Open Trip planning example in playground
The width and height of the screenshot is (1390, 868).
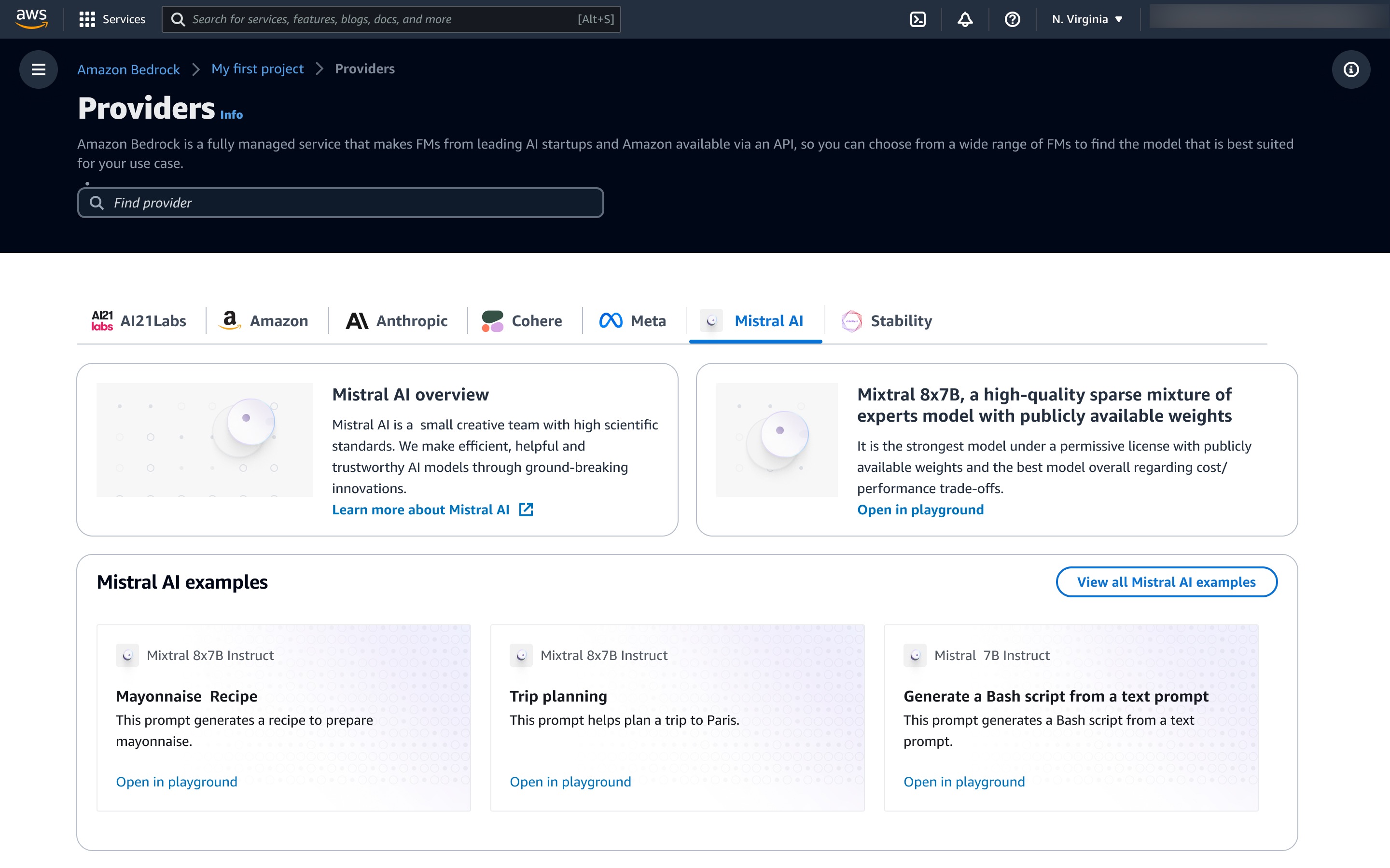pyautogui.click(x=570, y=782)
